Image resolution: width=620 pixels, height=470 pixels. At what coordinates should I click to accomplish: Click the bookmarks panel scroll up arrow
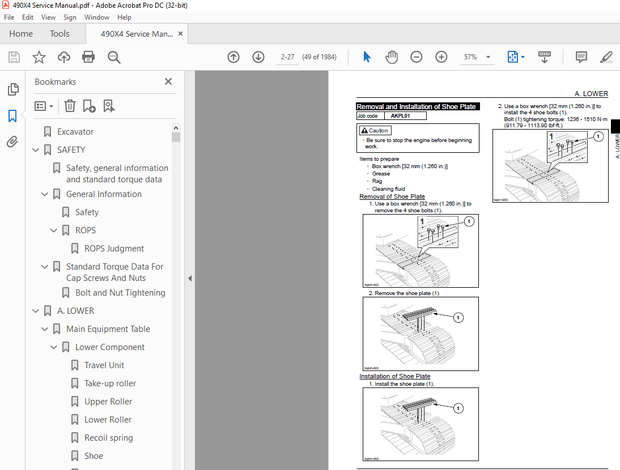click(176, 128)
